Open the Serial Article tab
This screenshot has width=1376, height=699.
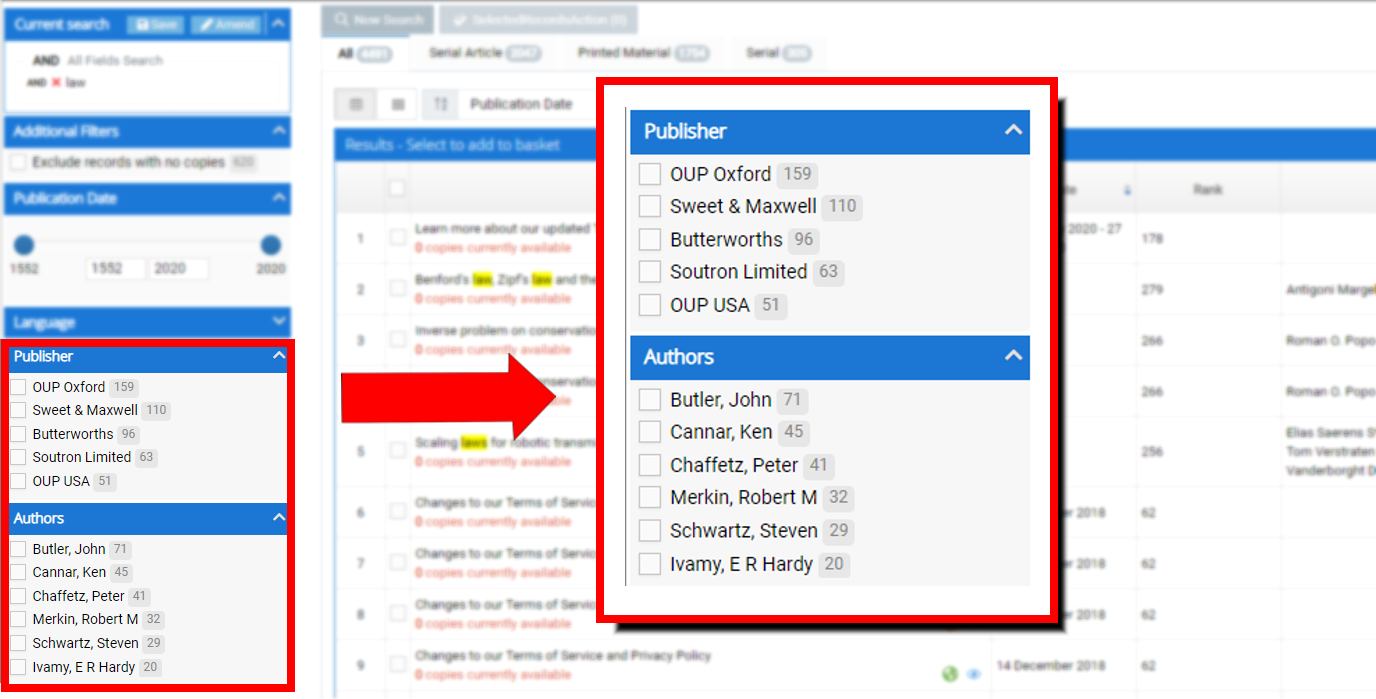485,53
